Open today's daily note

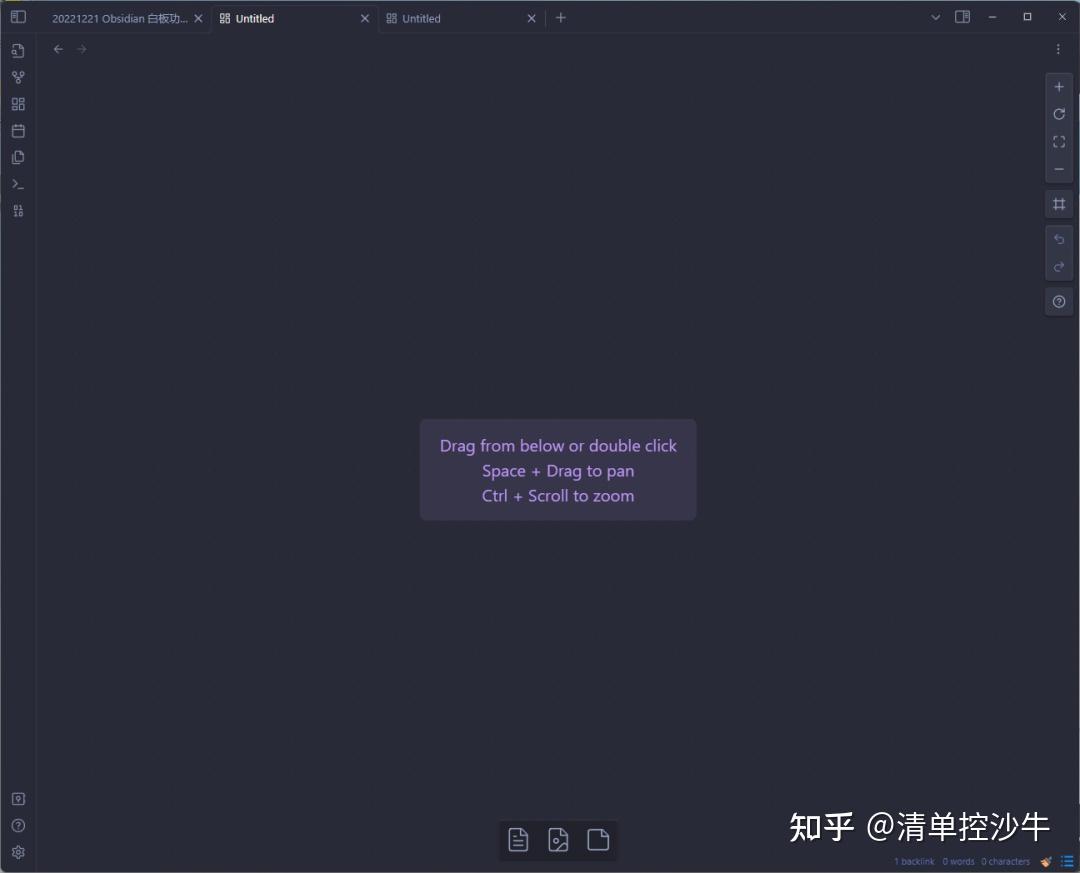pos(18,130)
